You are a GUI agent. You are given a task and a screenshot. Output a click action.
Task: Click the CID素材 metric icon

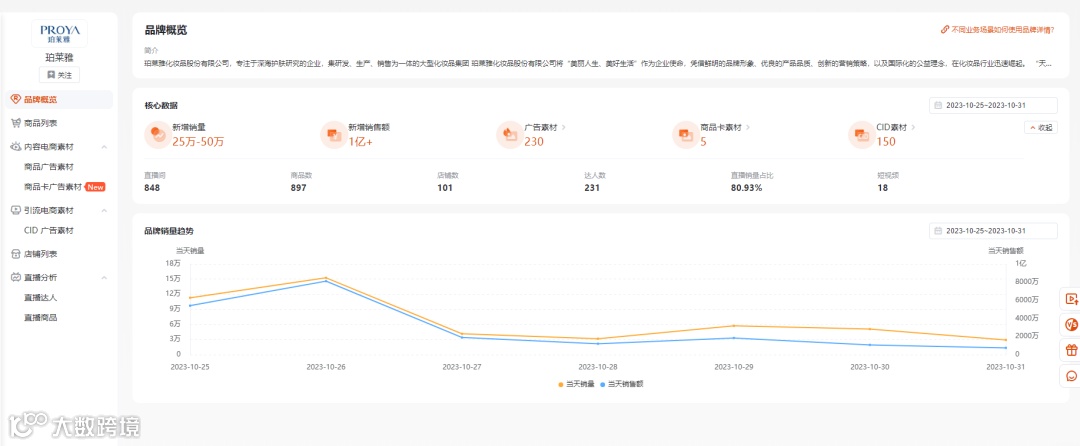pos(861,135)
